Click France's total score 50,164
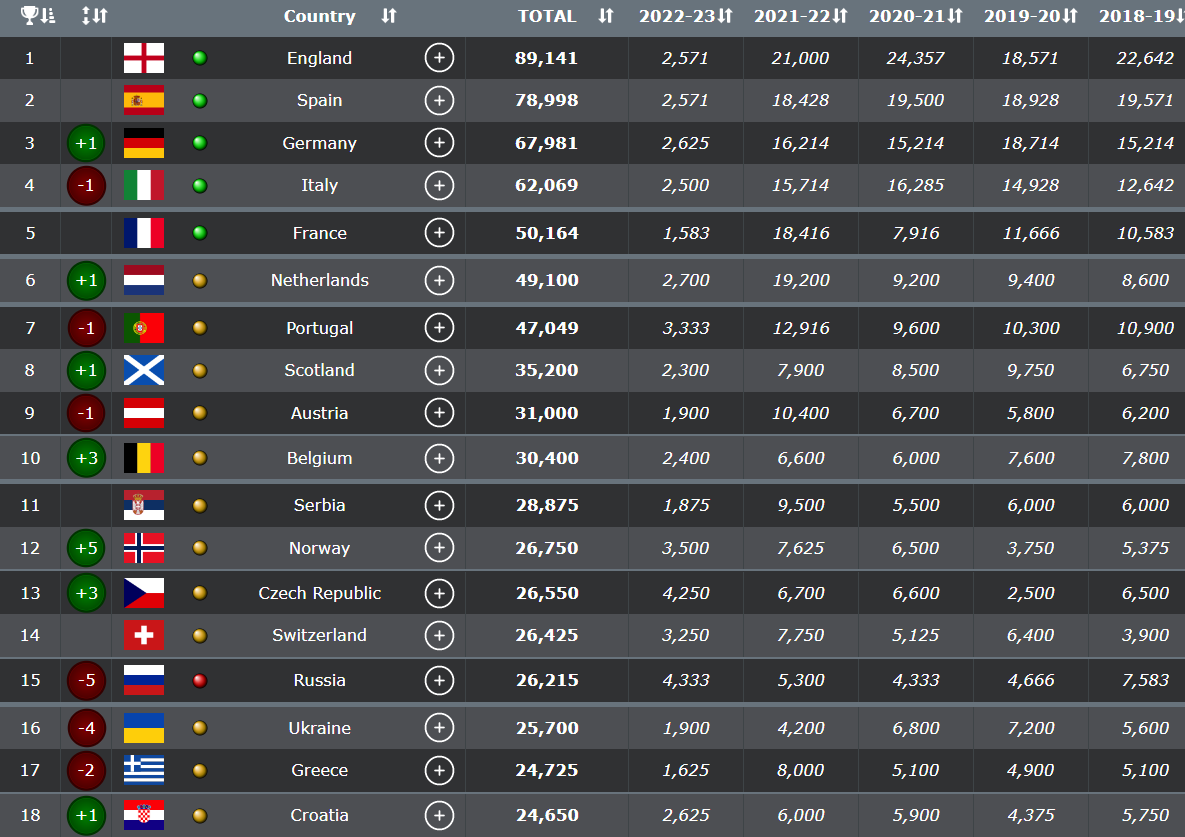The image size is (1185, 837). point(546,233)
